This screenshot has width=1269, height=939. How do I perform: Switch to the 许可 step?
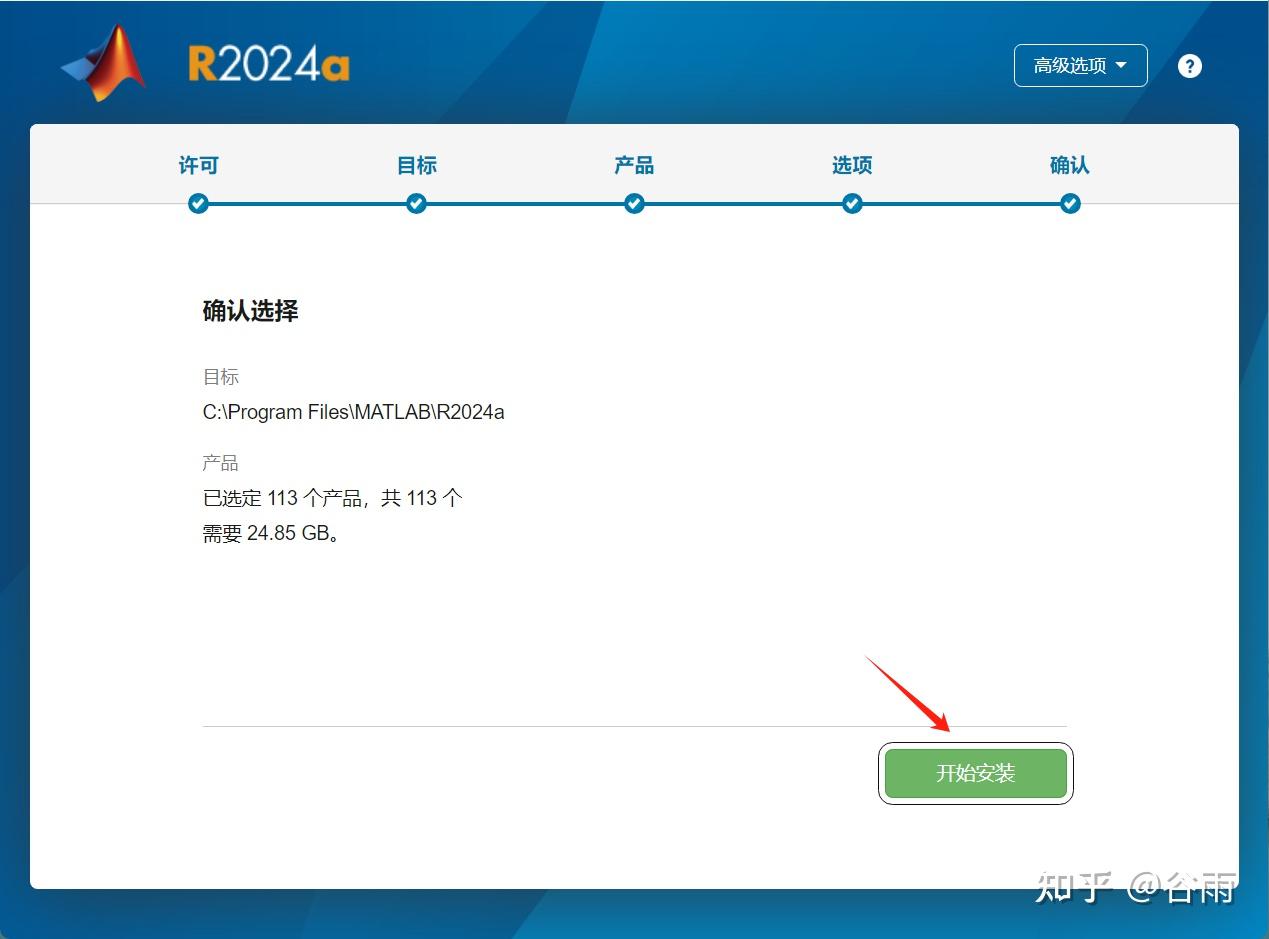tap(198, 165)
